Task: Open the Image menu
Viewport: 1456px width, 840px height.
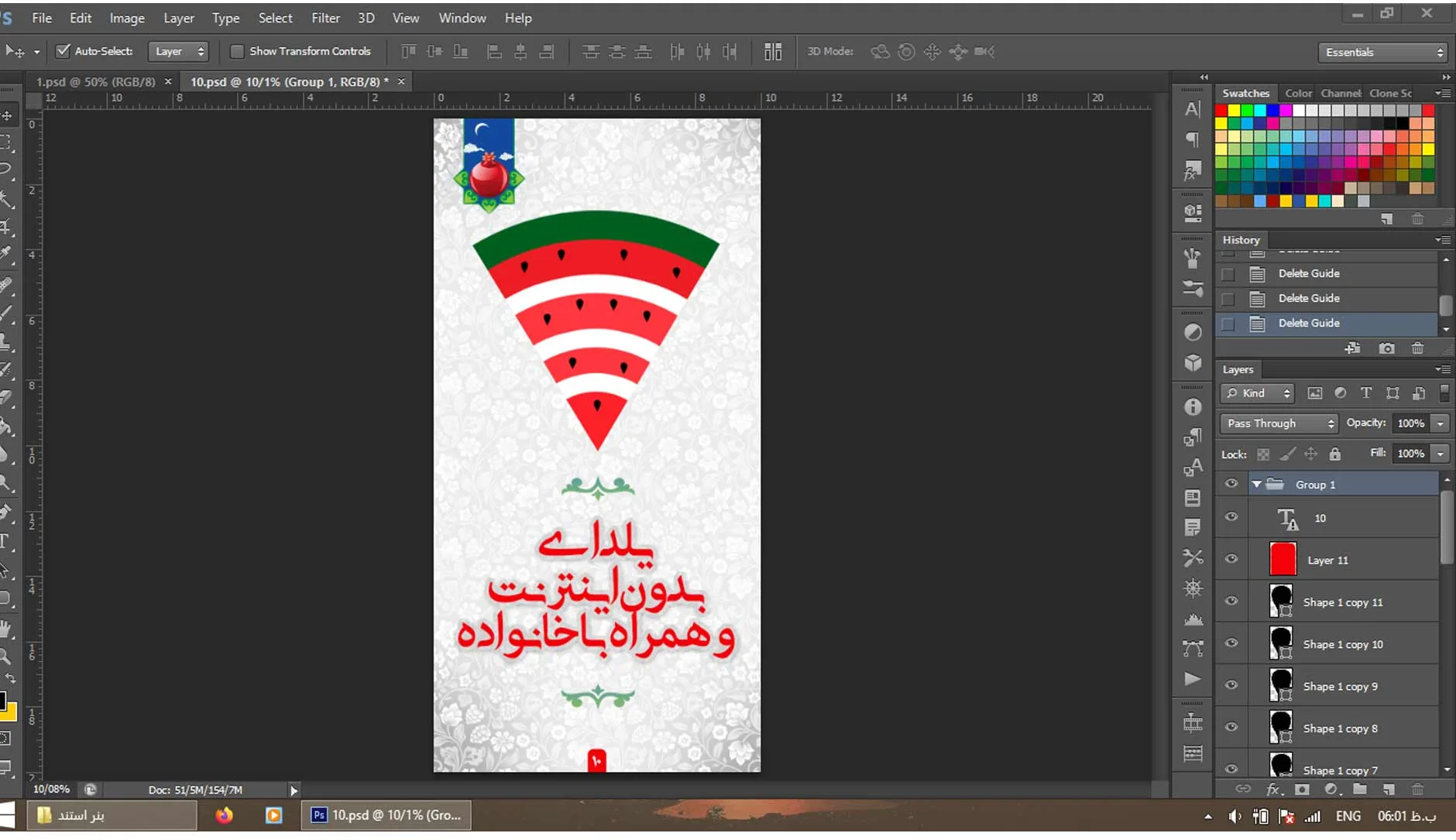Action: click(x=127, y=18)
